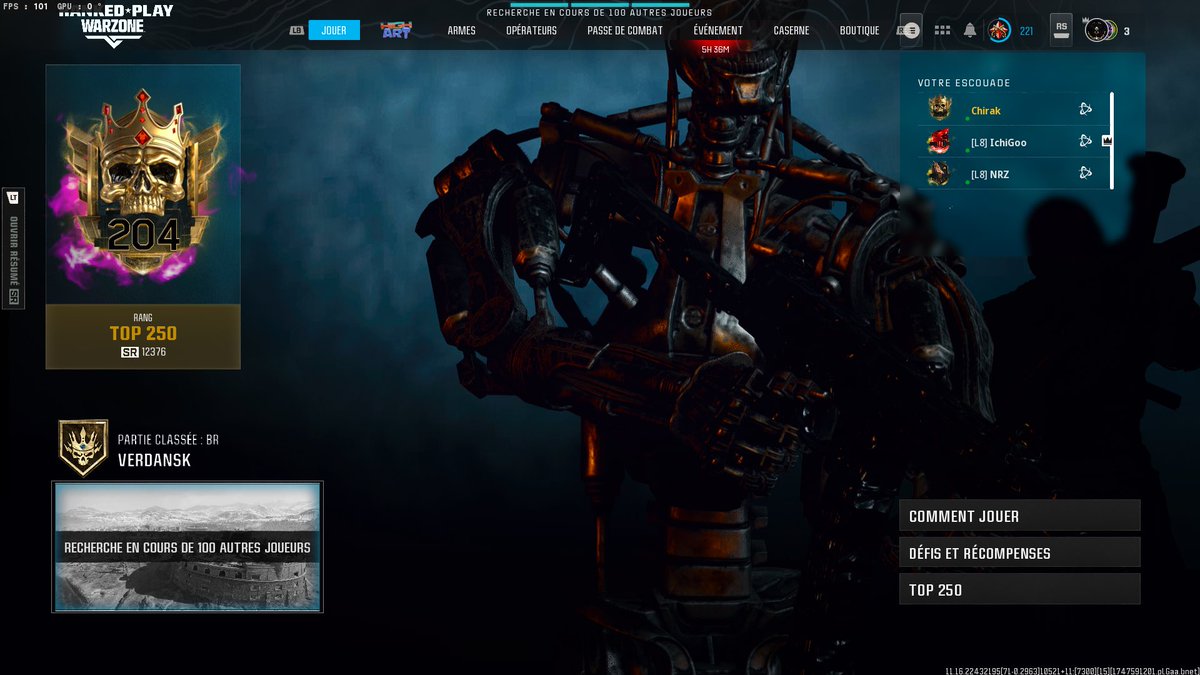Click the [L8] IchiGoo player name

tap(998, 142)
